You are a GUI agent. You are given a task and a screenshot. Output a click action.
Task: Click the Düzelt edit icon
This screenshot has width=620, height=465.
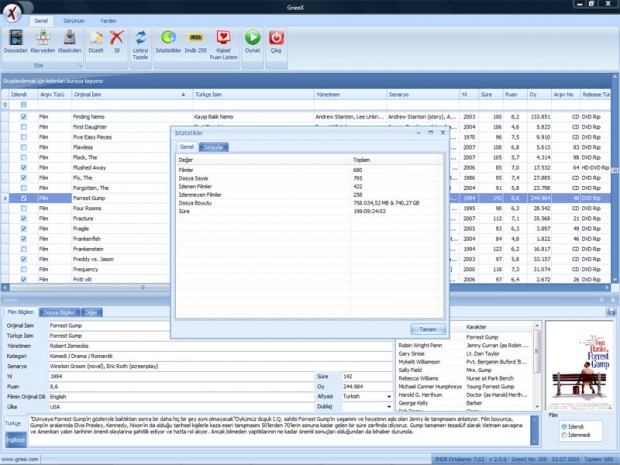click(96, 42)
